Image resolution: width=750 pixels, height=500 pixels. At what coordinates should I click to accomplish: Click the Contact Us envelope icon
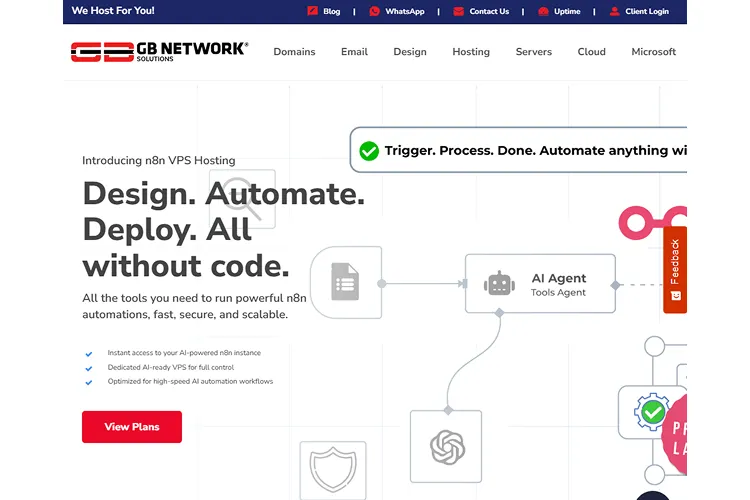point(458,11)
